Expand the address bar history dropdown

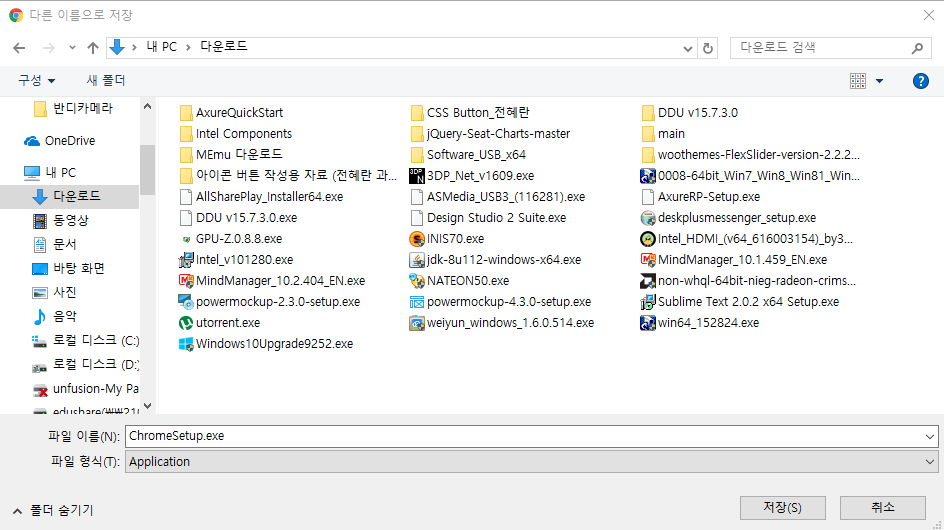pos(688,48)
